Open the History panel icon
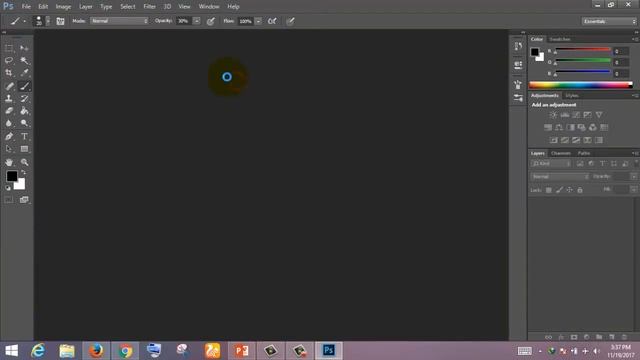The image size is (640, 360). coord(518,46)
